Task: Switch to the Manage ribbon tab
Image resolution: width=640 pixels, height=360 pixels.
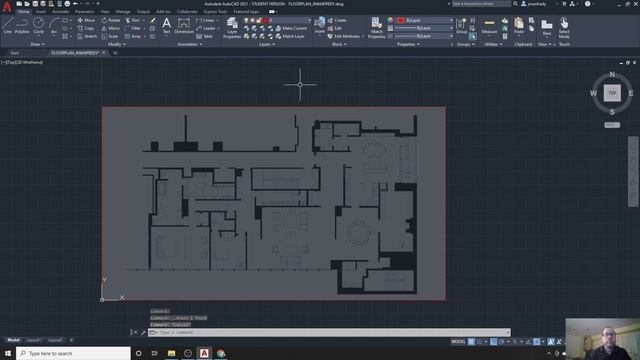Action: tap(123, 12)
